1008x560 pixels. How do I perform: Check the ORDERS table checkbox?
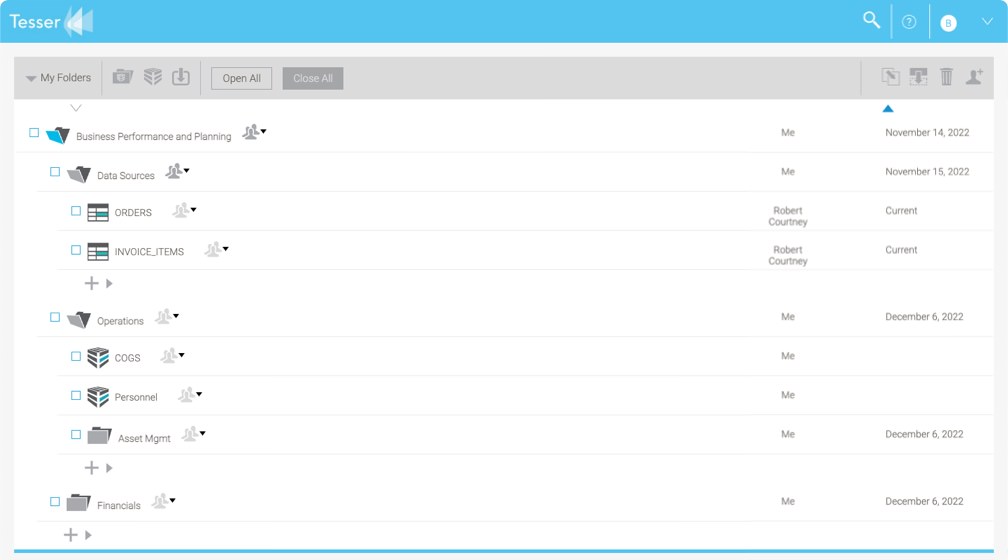tap(76, 211)
